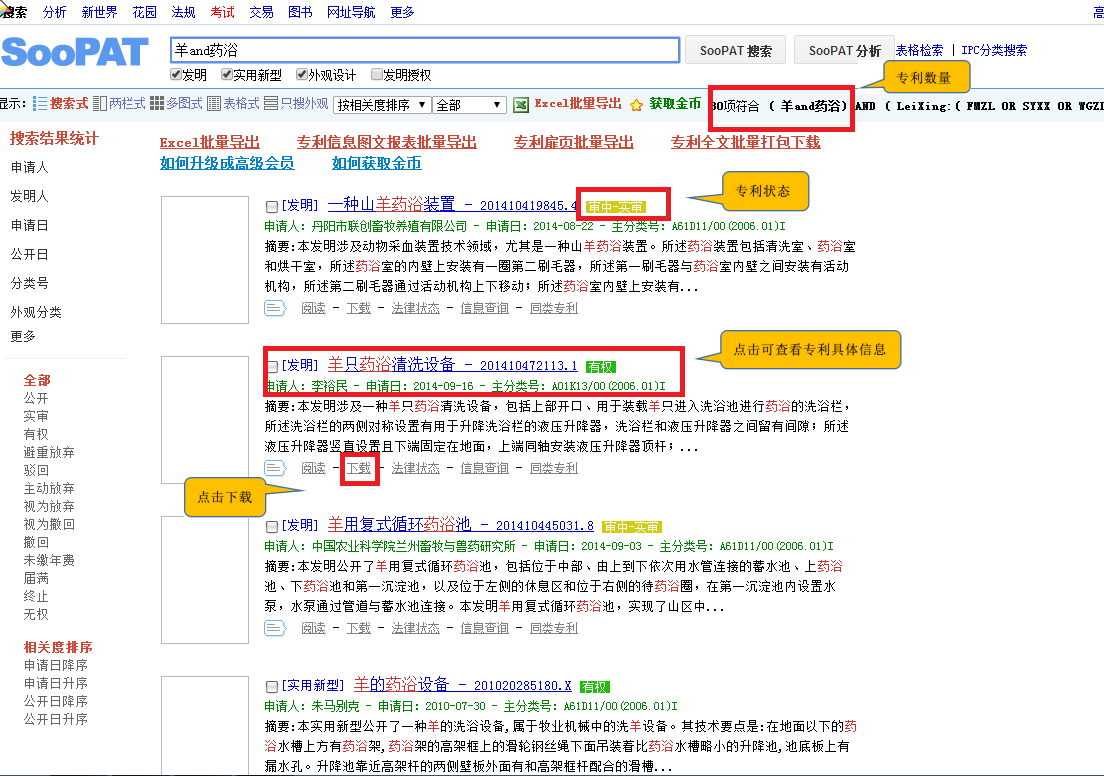The image size is (1104, 776).
Task: Show 申请人 statistics in the sidebar
Action: [x=30, y=167]
